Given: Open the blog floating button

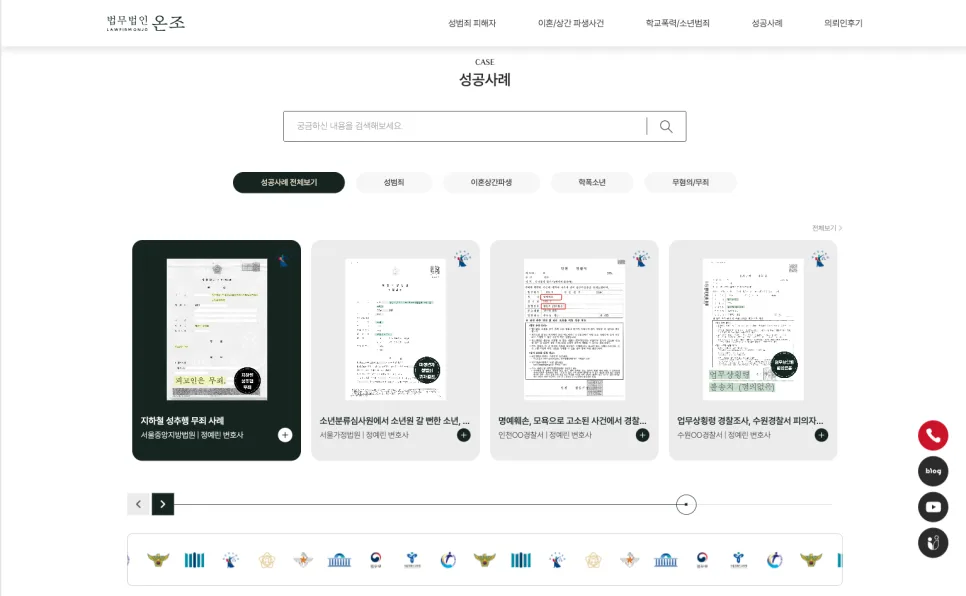Looking at the screenshot, I should (x=933, y=471).
